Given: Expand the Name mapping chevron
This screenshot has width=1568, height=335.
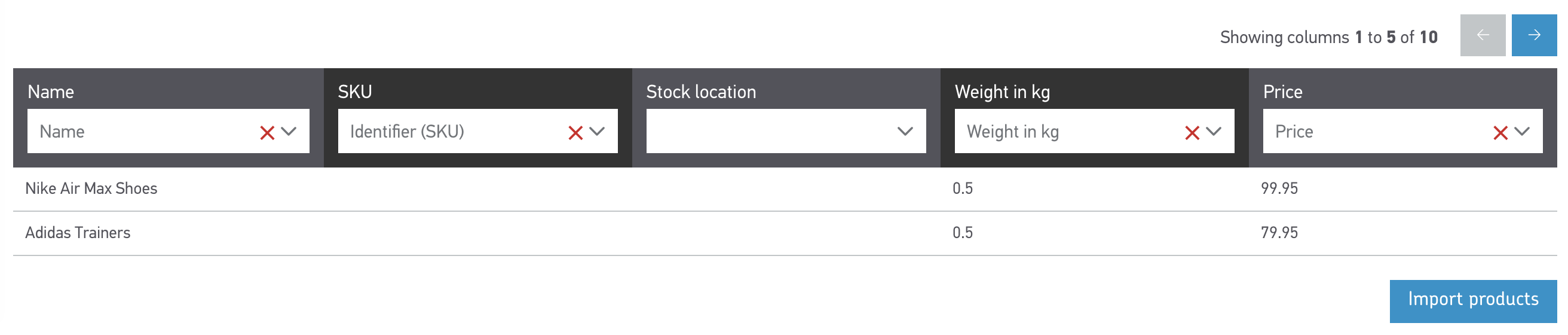Looking at the screenshot, I should coord(289,132).
